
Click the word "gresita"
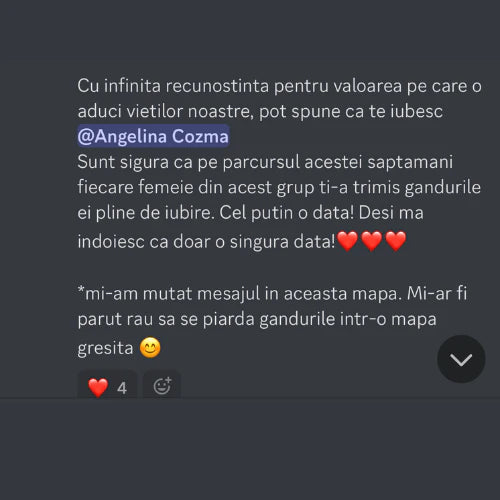pyautogui.click(x=105, y=349)
